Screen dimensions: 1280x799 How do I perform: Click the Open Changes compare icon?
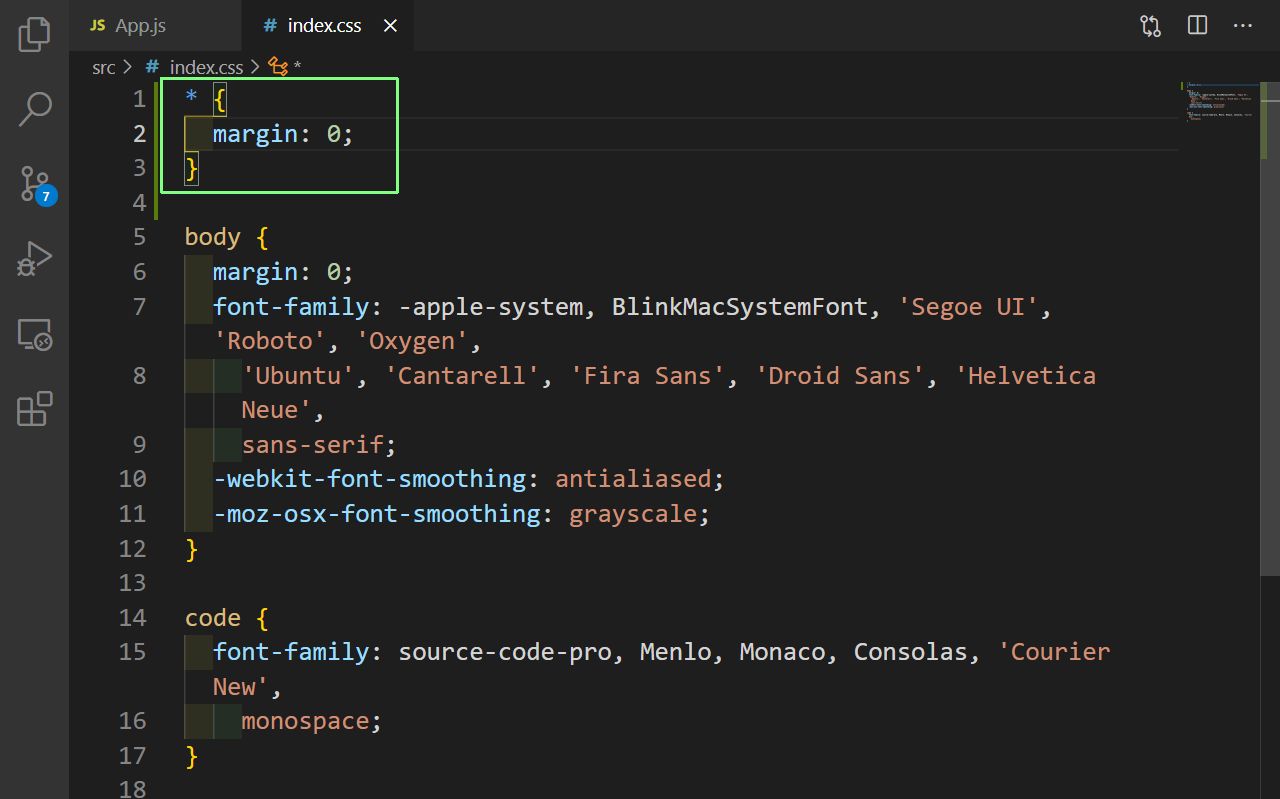click(1151, 26)
